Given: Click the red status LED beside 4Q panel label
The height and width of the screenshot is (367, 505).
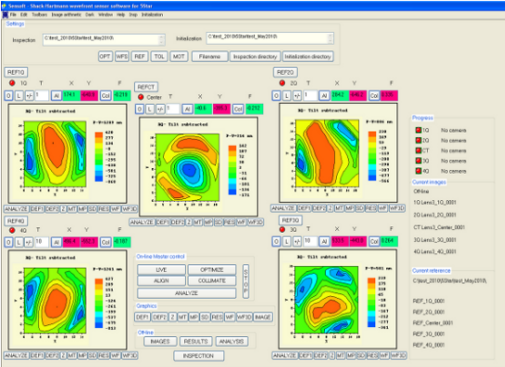Looking at the screenshot, I should pos(12,230).
